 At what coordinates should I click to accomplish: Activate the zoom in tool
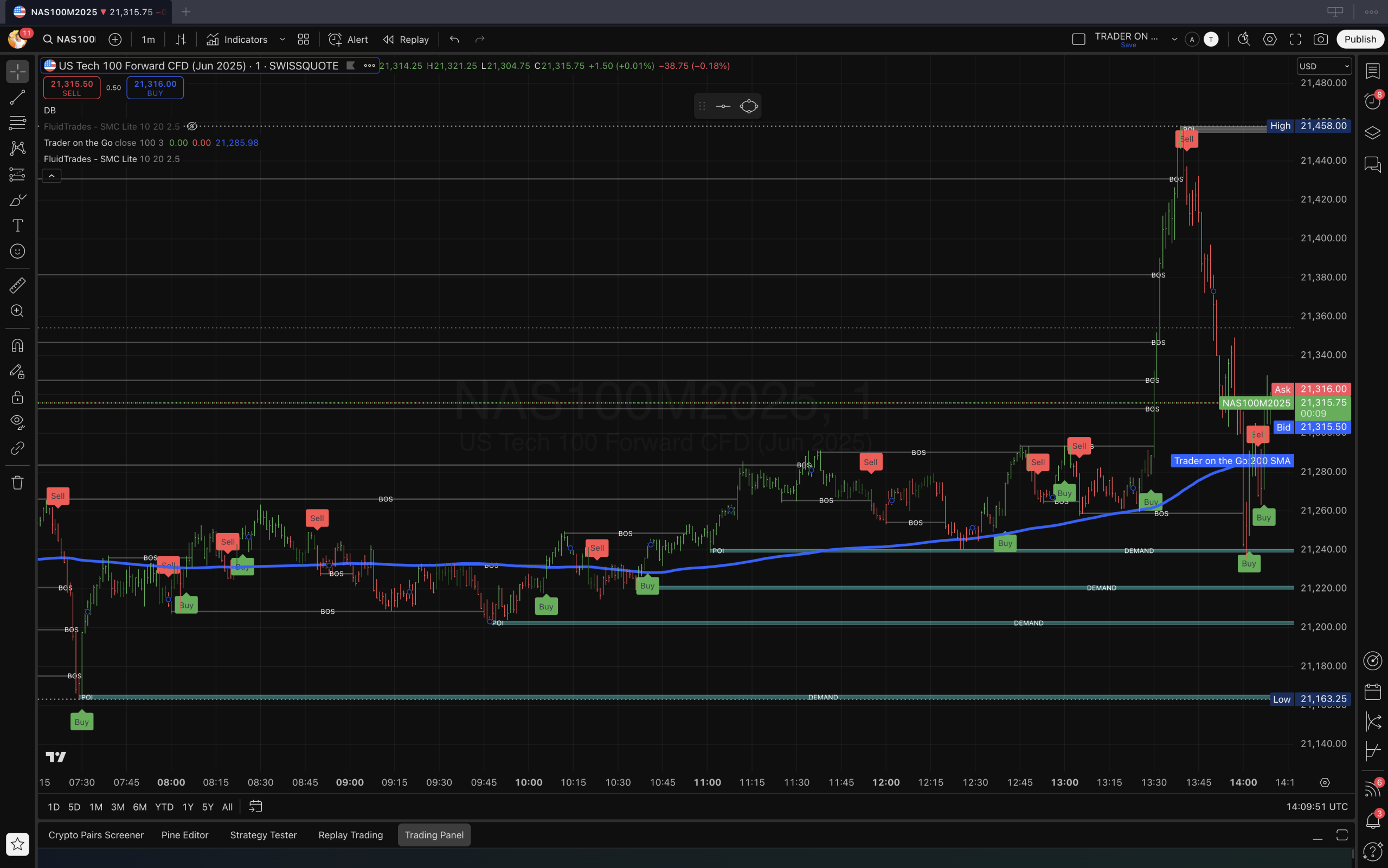coord(17,311)
